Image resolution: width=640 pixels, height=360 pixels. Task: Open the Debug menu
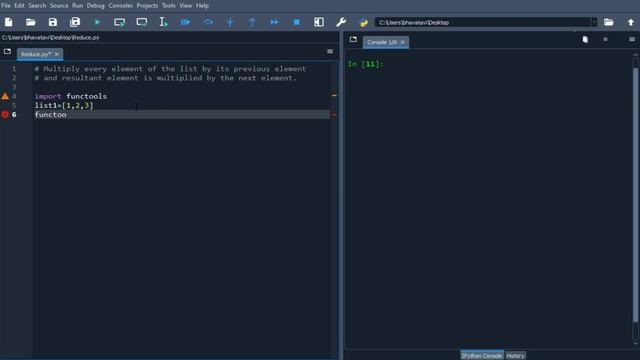[x=96, y=6]
